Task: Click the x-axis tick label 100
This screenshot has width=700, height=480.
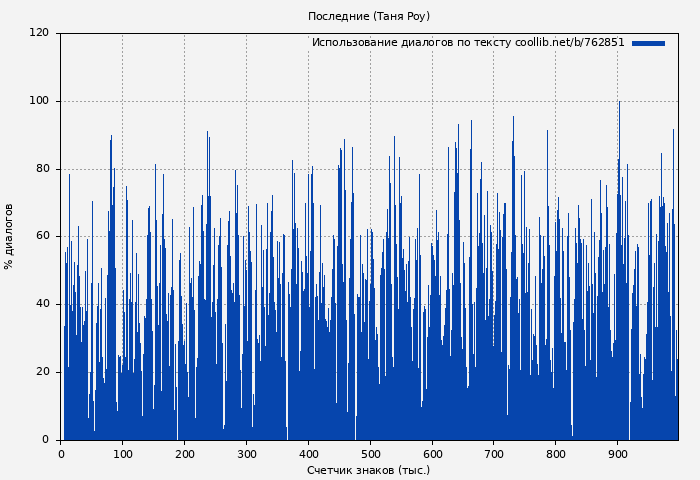Action: 122,454
